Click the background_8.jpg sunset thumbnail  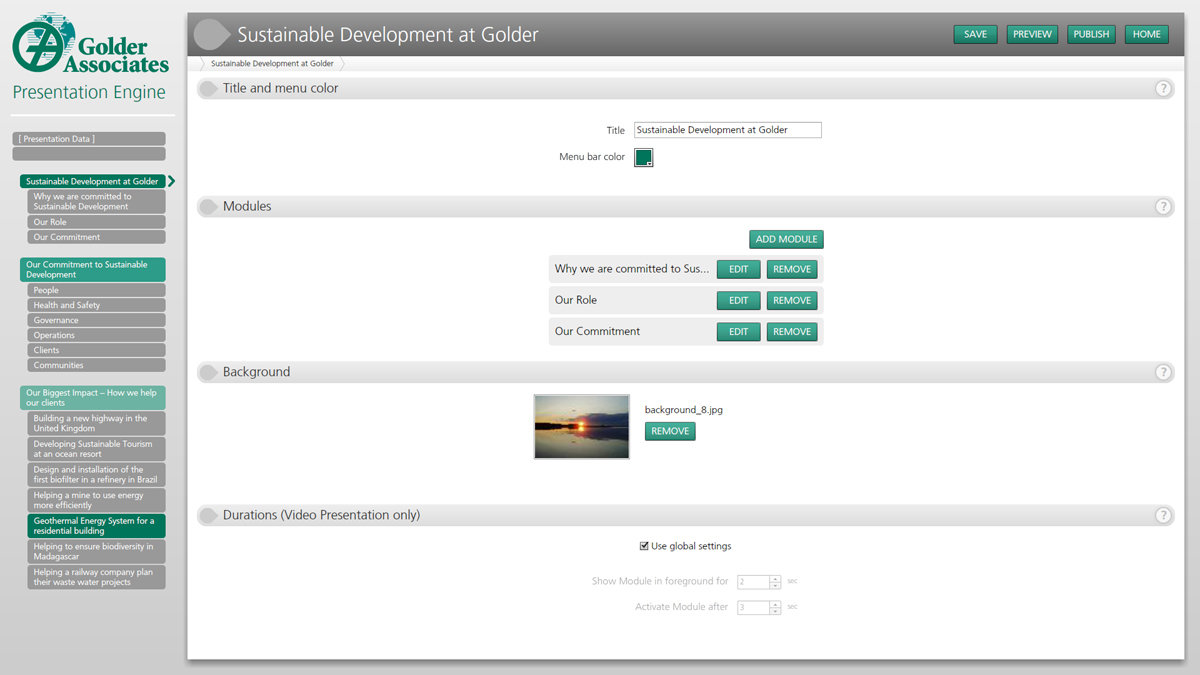click(582, 426)
